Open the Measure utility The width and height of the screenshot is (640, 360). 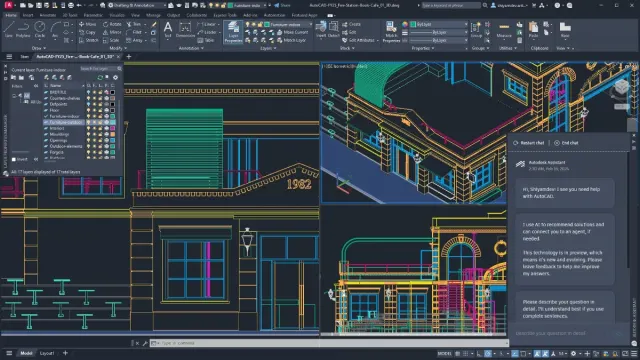click(504, 30)
